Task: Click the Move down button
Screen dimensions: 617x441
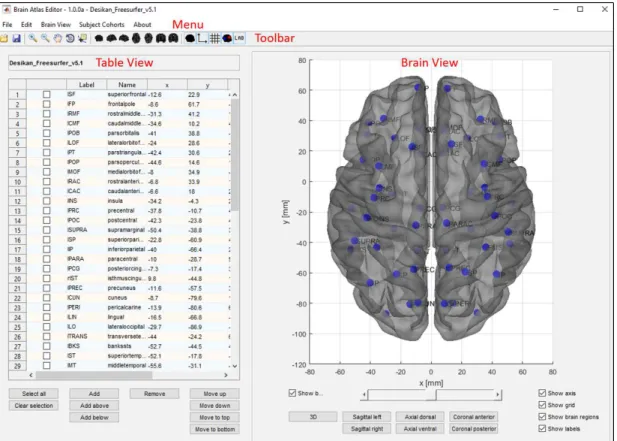Action: click(214, 406)
